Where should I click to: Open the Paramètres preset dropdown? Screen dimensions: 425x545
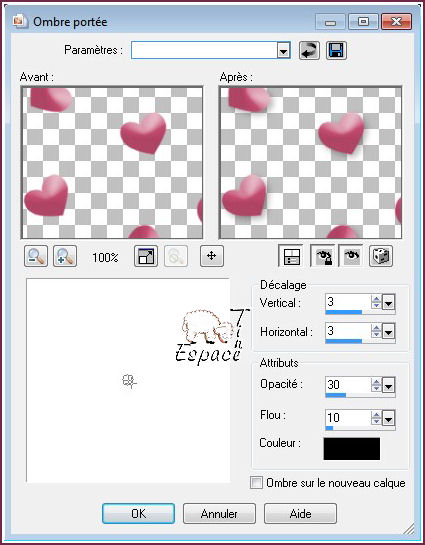click(284, 51)
